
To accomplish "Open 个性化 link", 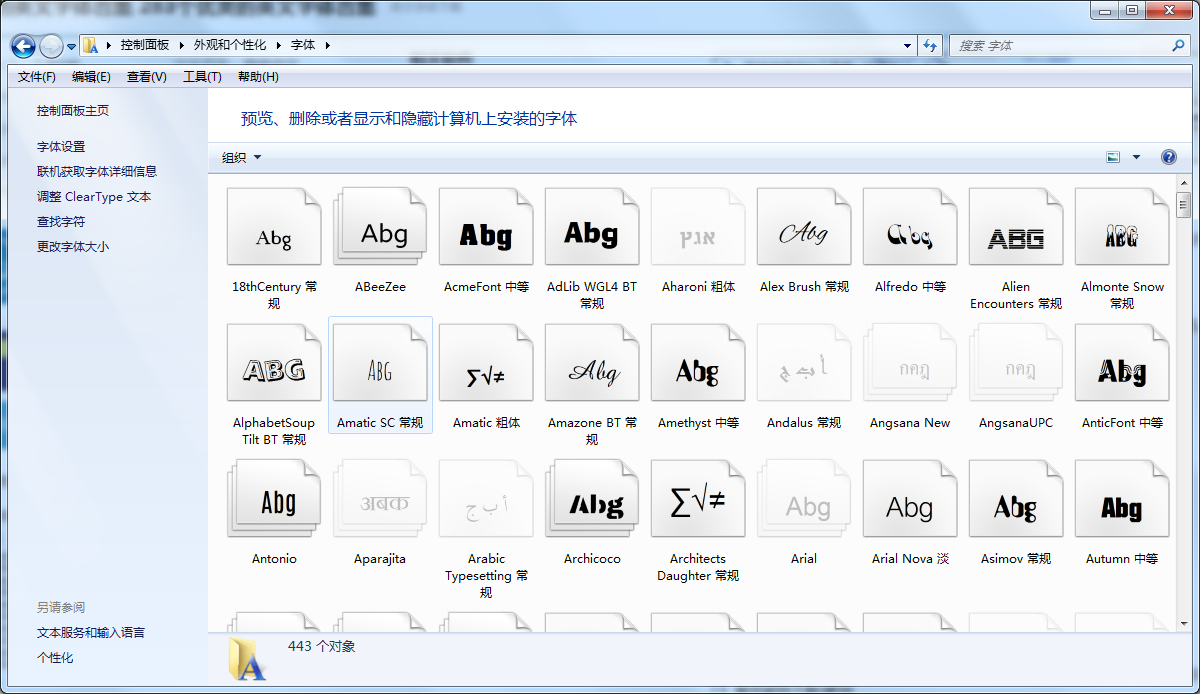I will pos(55,658).
